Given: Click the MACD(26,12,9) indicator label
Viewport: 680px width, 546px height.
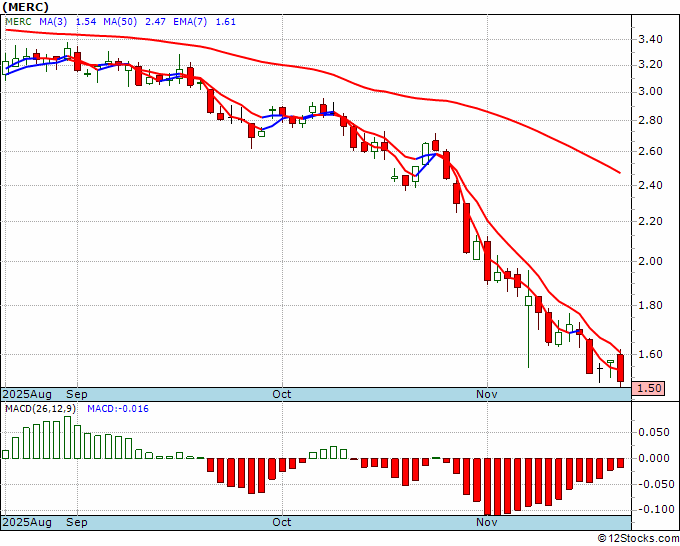Looking at the screenshot, I should pos(41,409).
